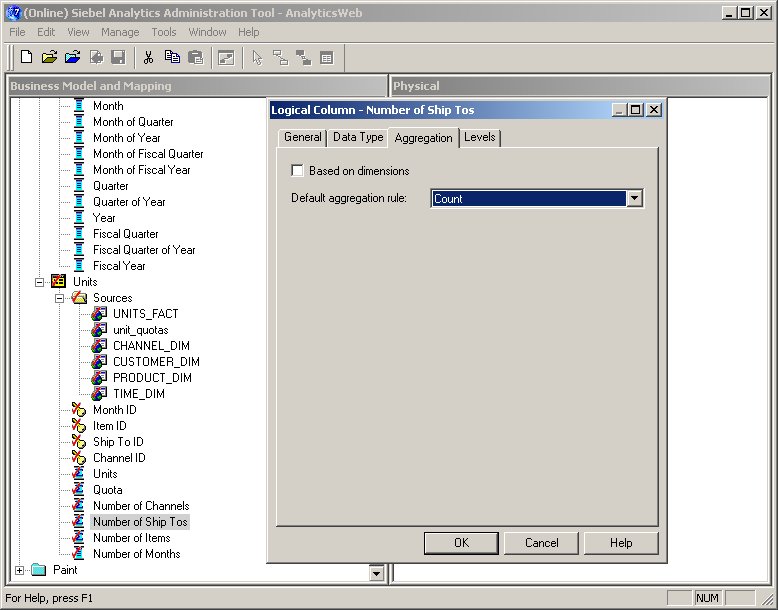
Task: Open the File menu
Action: pos(17,32)
